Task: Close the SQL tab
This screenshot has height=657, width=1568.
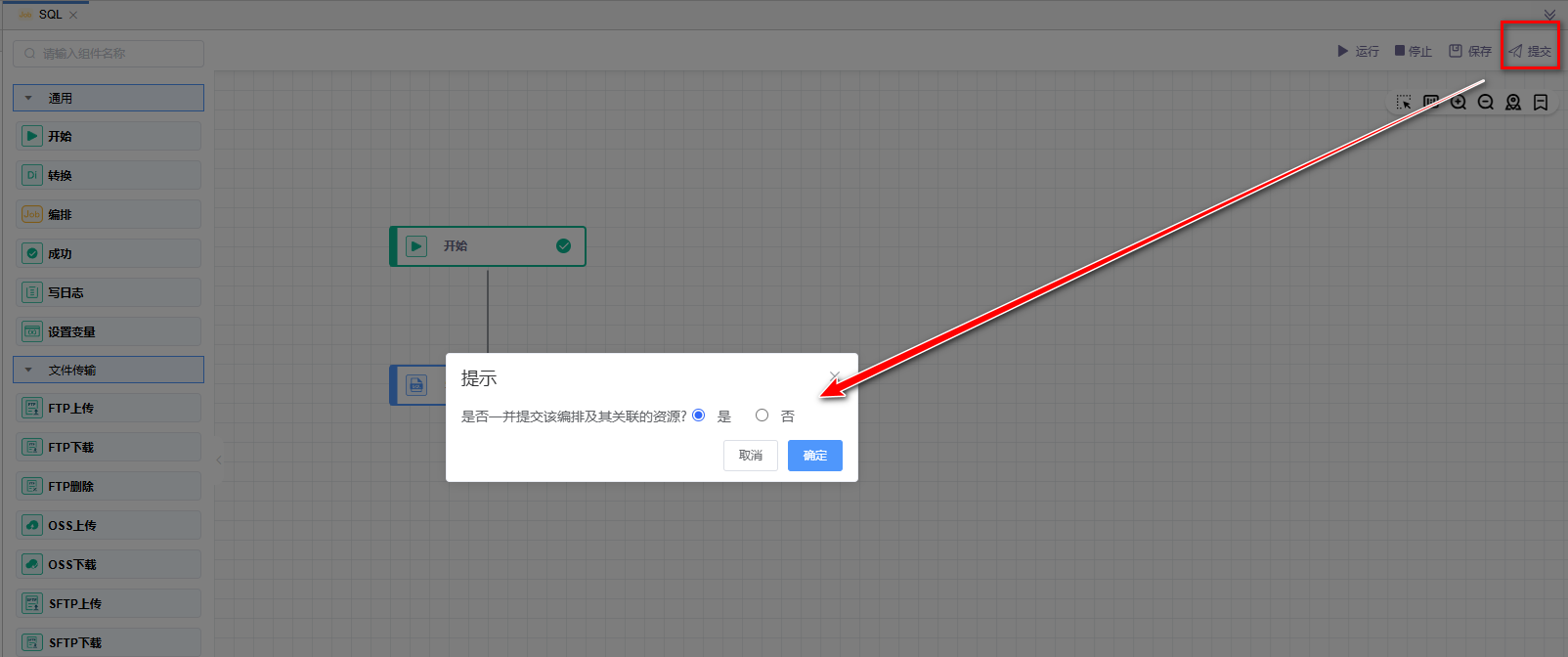Action: click(x=73, y=15)
